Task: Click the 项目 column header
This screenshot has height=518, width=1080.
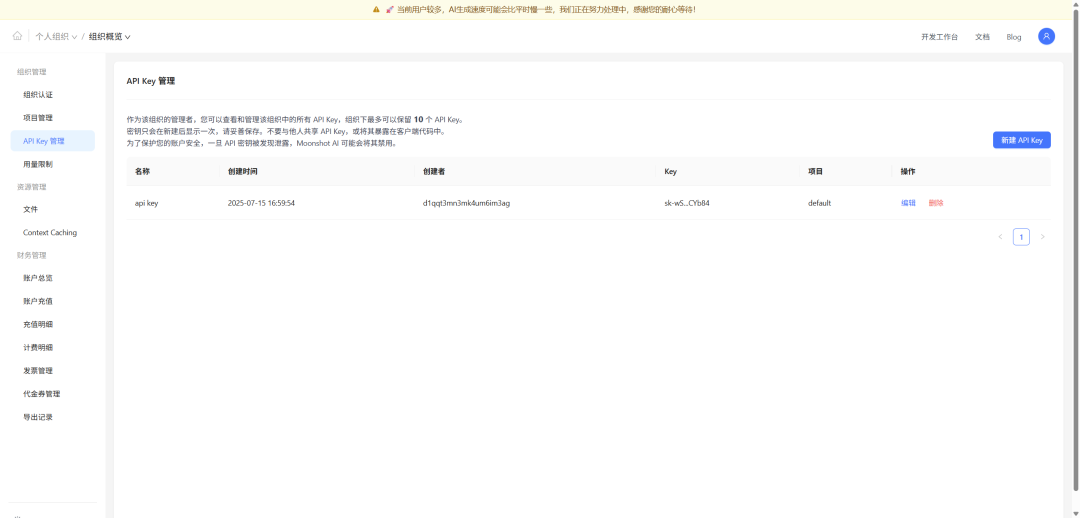Action: click(816, 171)
